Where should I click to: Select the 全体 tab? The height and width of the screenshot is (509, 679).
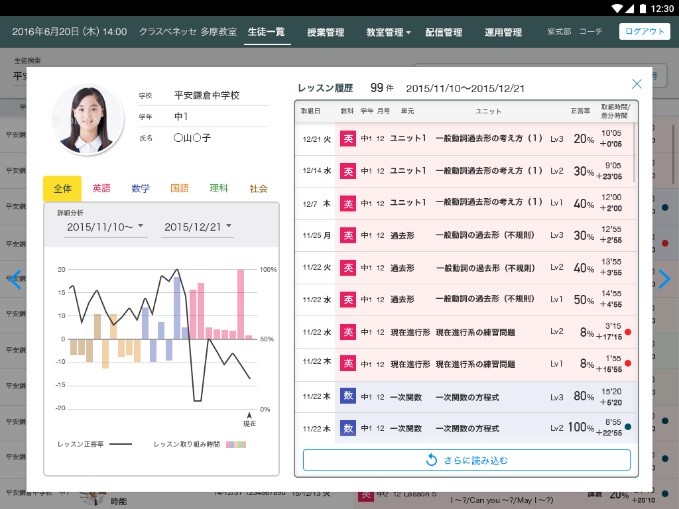click(x=61, y=188)
